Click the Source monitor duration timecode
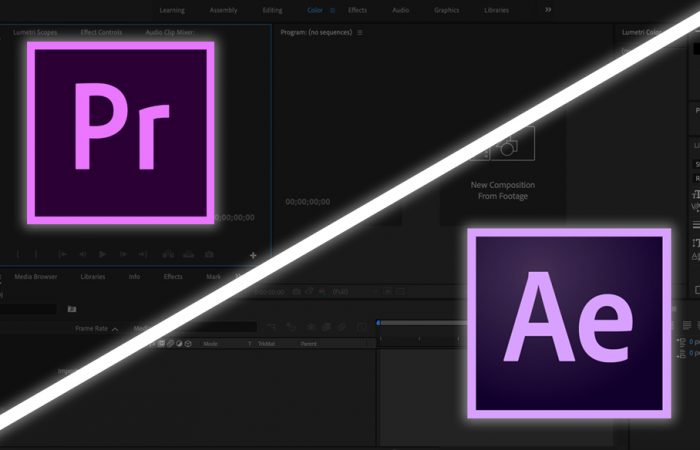The height and width of the screenshot is (450, 700). point(234,218)
